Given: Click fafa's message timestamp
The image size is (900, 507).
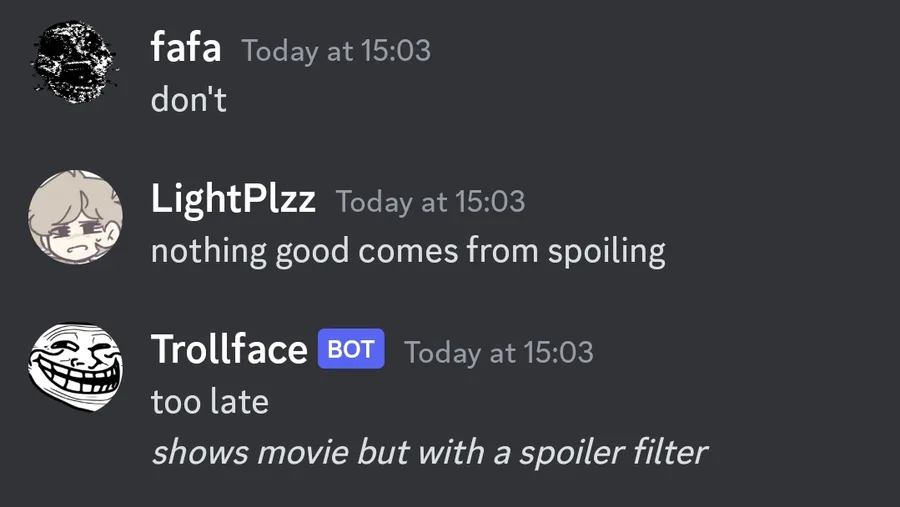Looking at the screenshot, I should [336, 51].
